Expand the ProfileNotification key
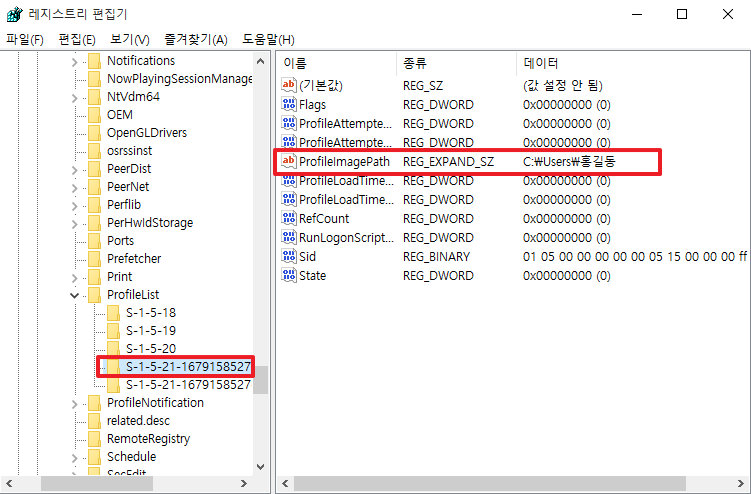Screen dimensions: 751x494 [x=74, y=404]
